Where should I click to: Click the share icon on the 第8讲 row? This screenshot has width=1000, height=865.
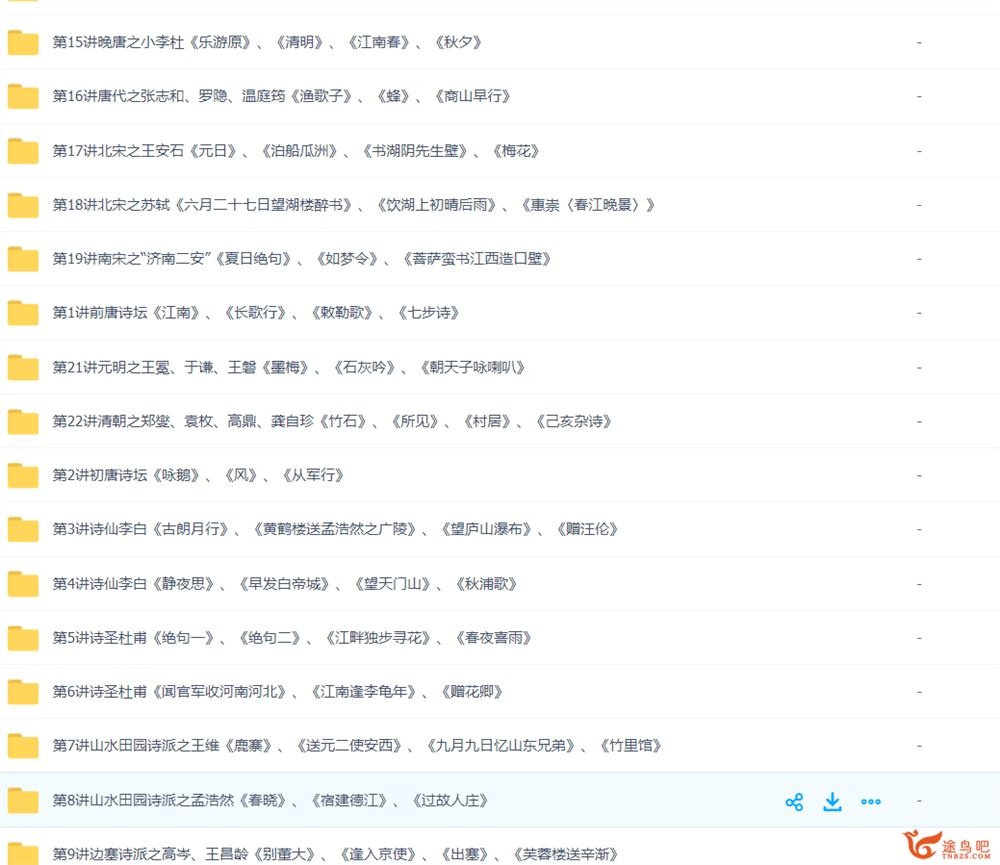pos(794,801)
